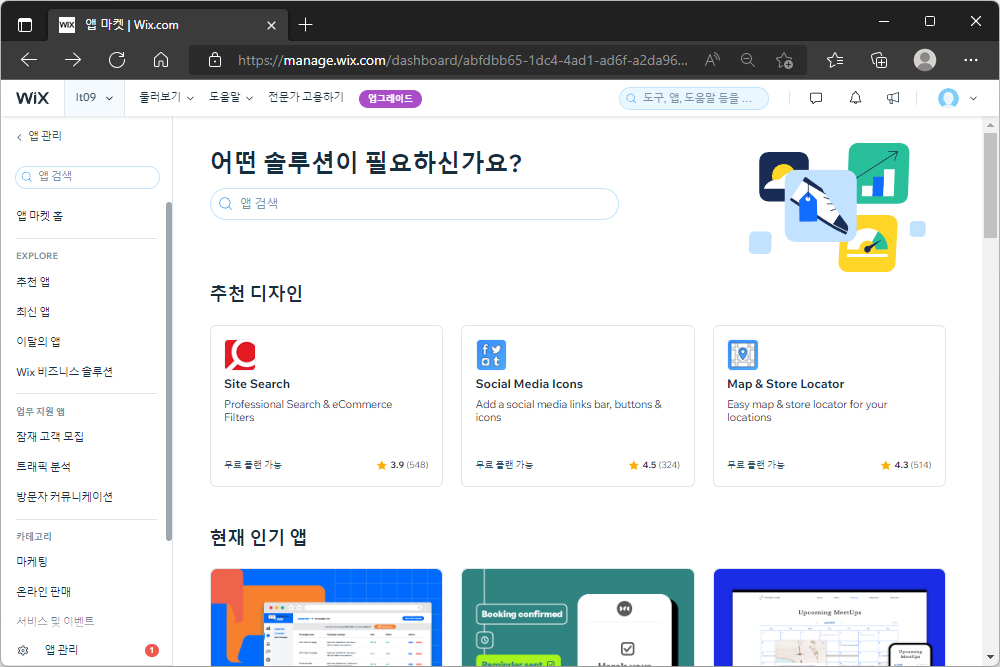
Task: Close the 앱 마켓 | Wix.com tab
Action: 271,26
